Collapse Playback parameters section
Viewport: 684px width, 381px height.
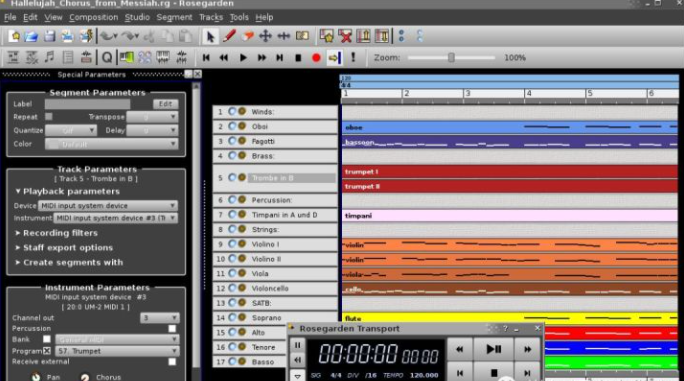(x=67, y=191)
